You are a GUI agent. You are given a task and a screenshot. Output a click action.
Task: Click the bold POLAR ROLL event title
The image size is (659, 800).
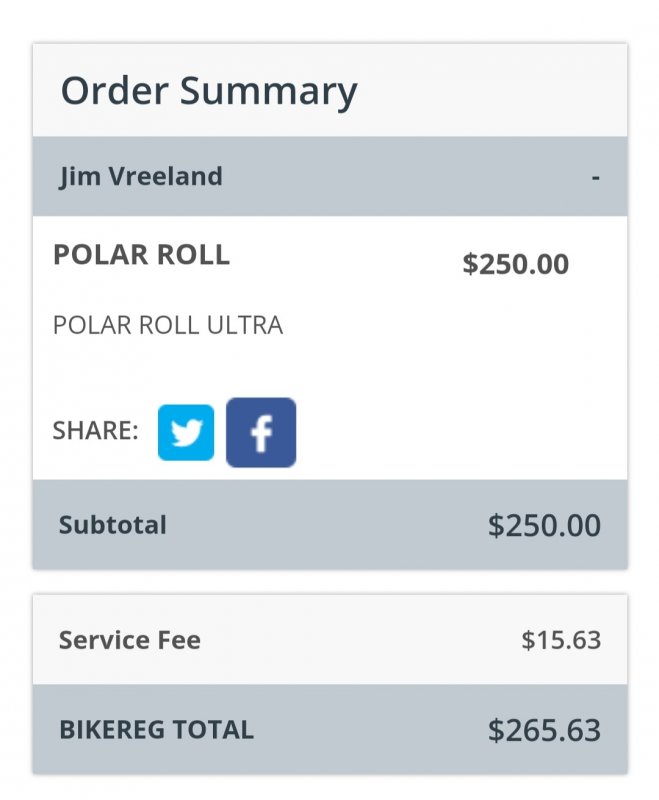pos(141,255)
